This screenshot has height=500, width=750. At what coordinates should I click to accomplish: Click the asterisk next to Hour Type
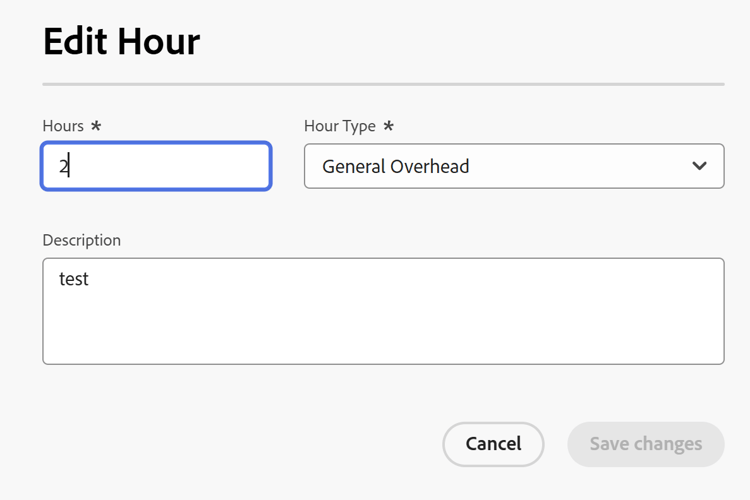(388, 127)
